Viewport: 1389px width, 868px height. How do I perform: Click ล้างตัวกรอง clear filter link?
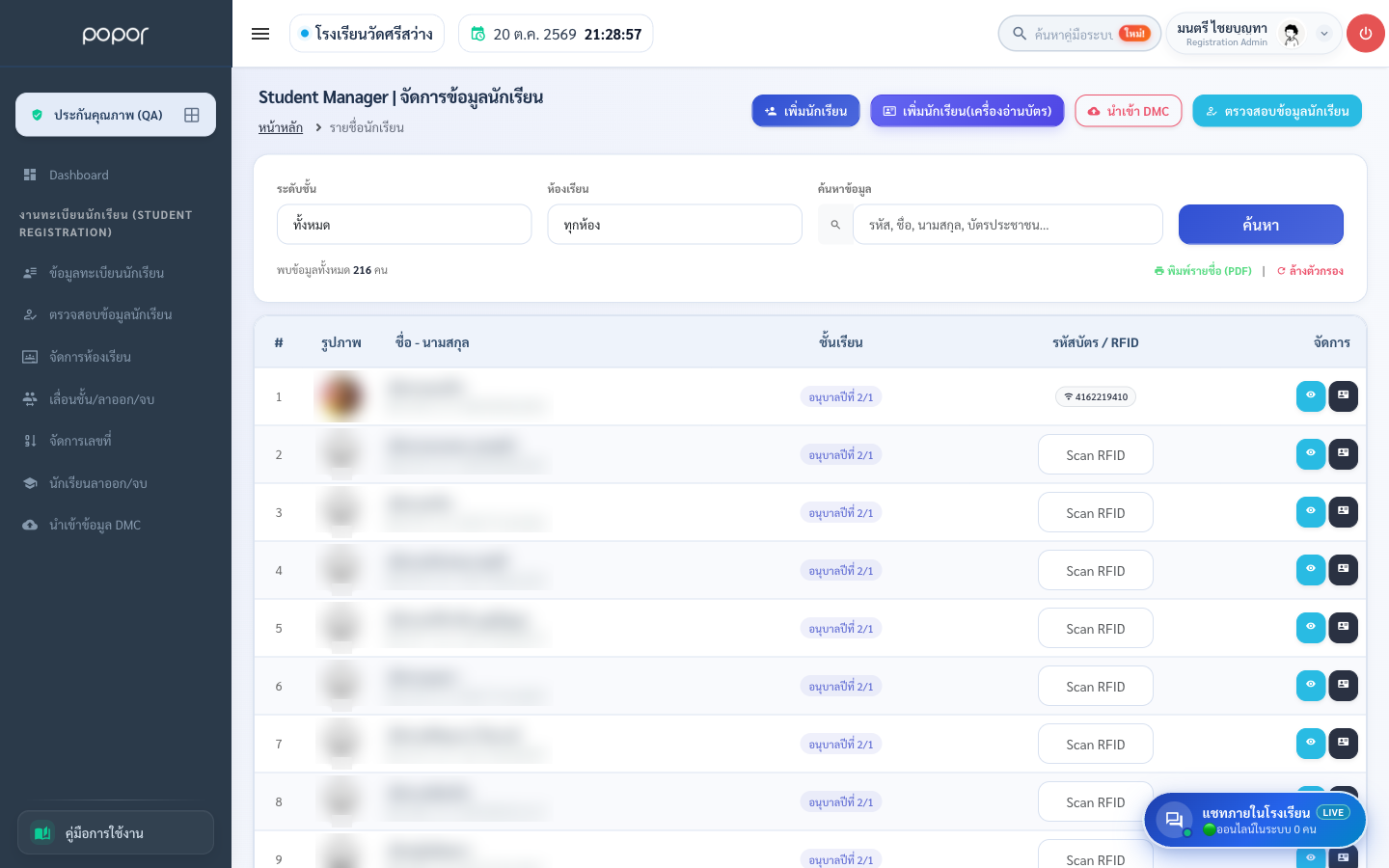point(1310,271)
